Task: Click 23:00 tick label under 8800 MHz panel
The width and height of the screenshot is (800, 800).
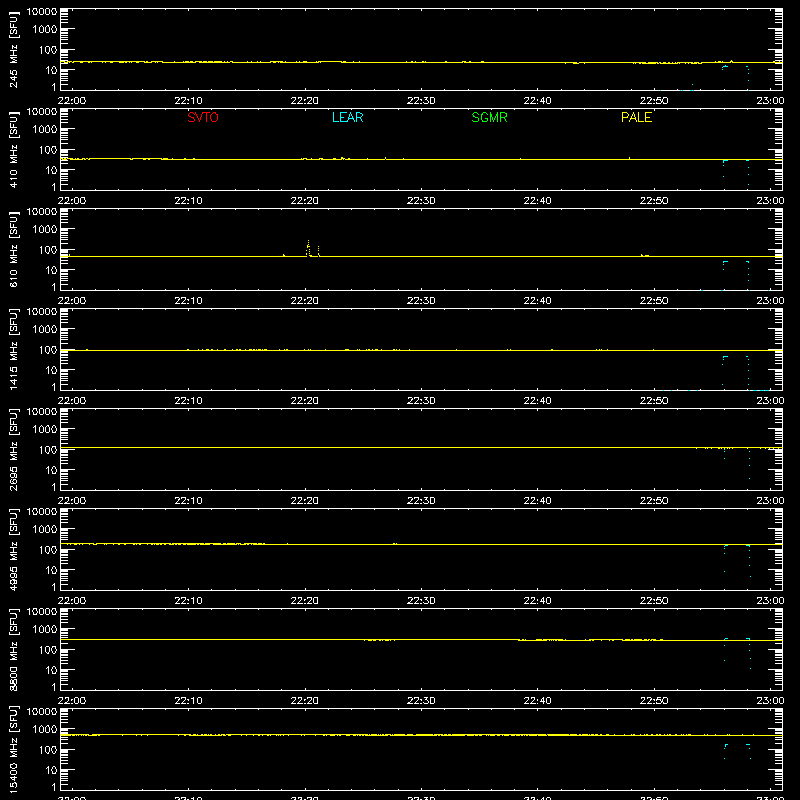Action: pyautogui.click(x=770, y=701)
